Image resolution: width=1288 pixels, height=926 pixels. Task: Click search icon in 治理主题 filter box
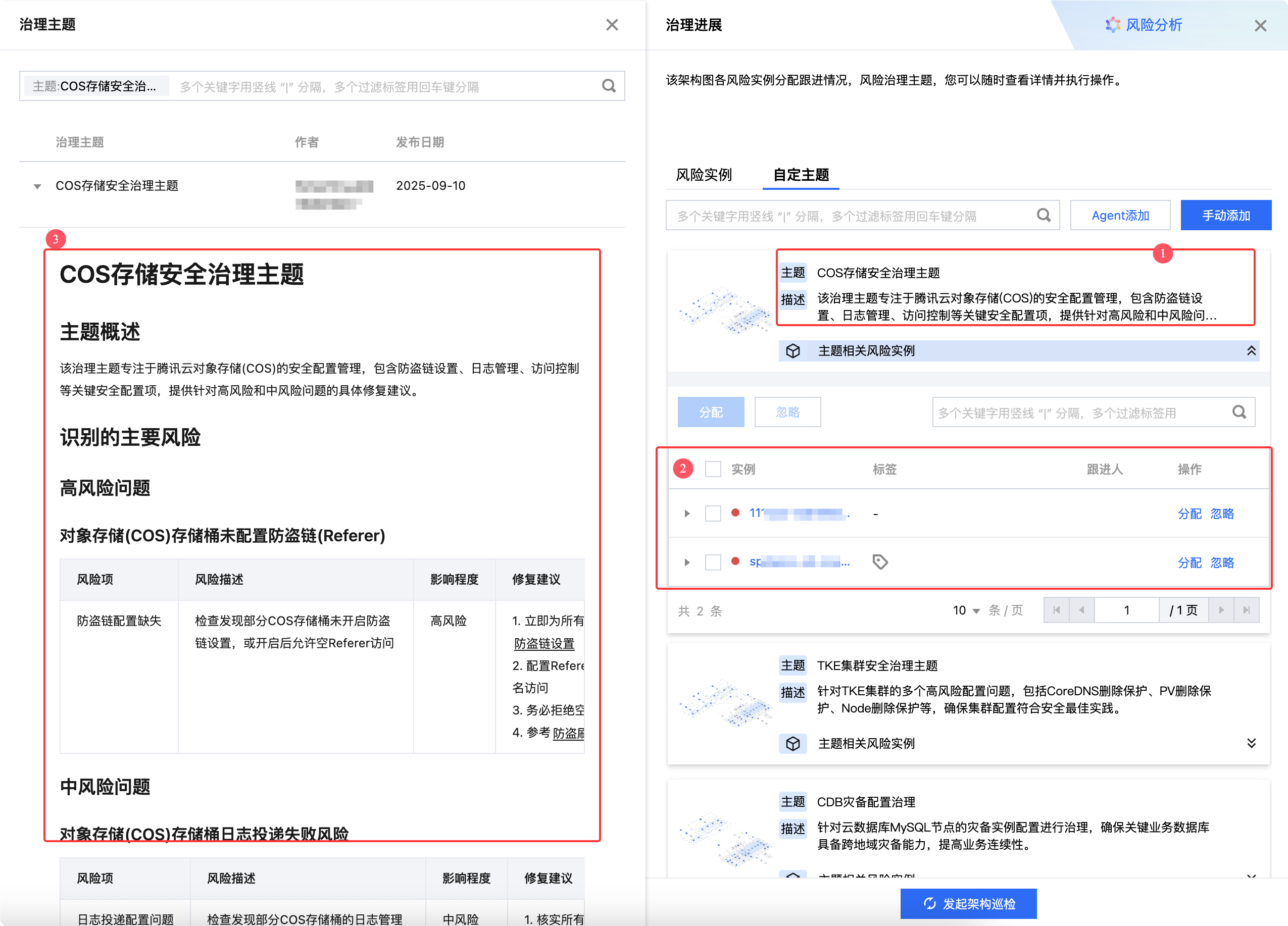pyautogui.click(x=608, y=86)
